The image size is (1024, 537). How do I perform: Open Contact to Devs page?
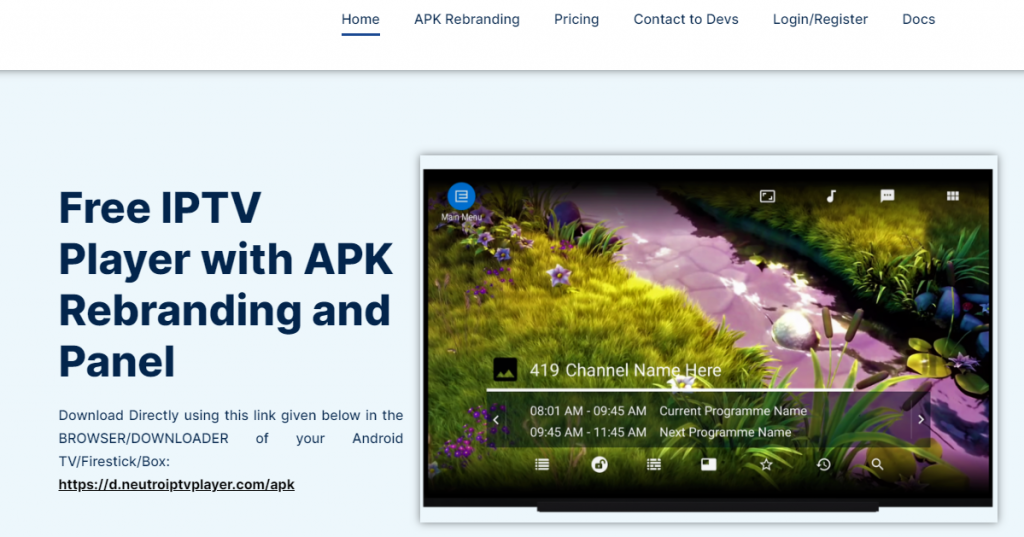686,20
